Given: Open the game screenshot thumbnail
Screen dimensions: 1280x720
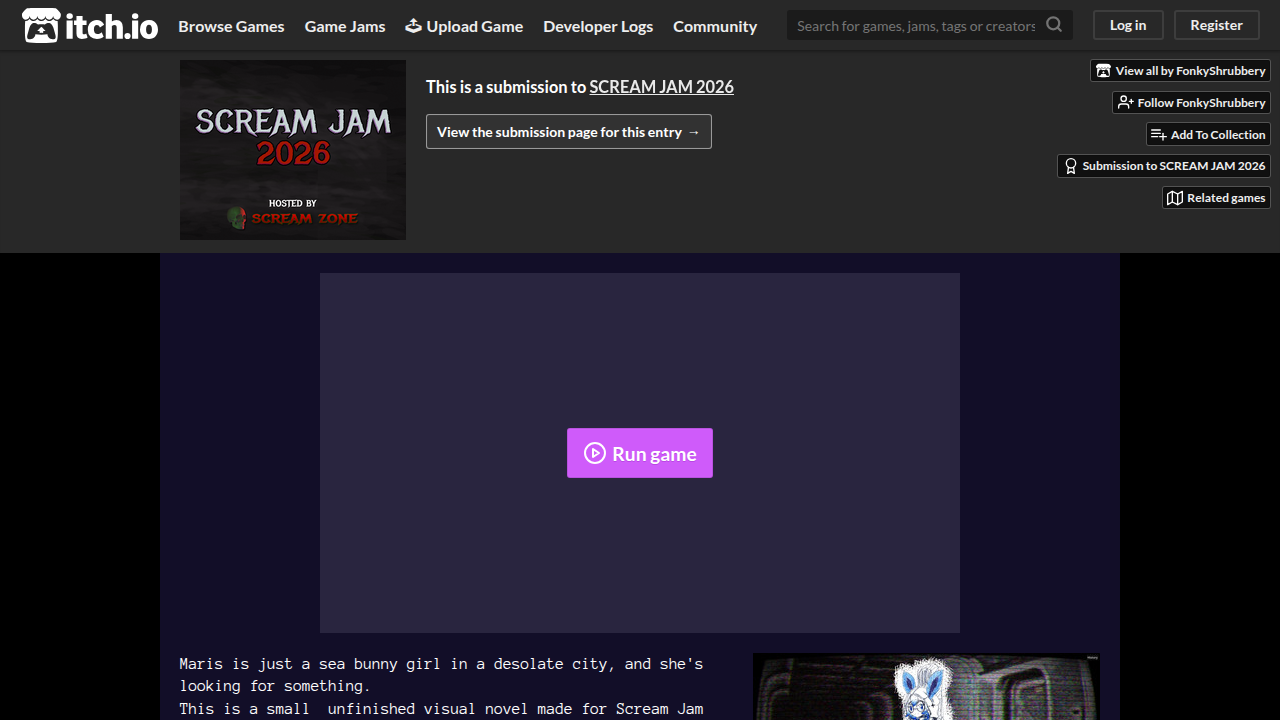Looking at the screenshot, I should (926, 687).
